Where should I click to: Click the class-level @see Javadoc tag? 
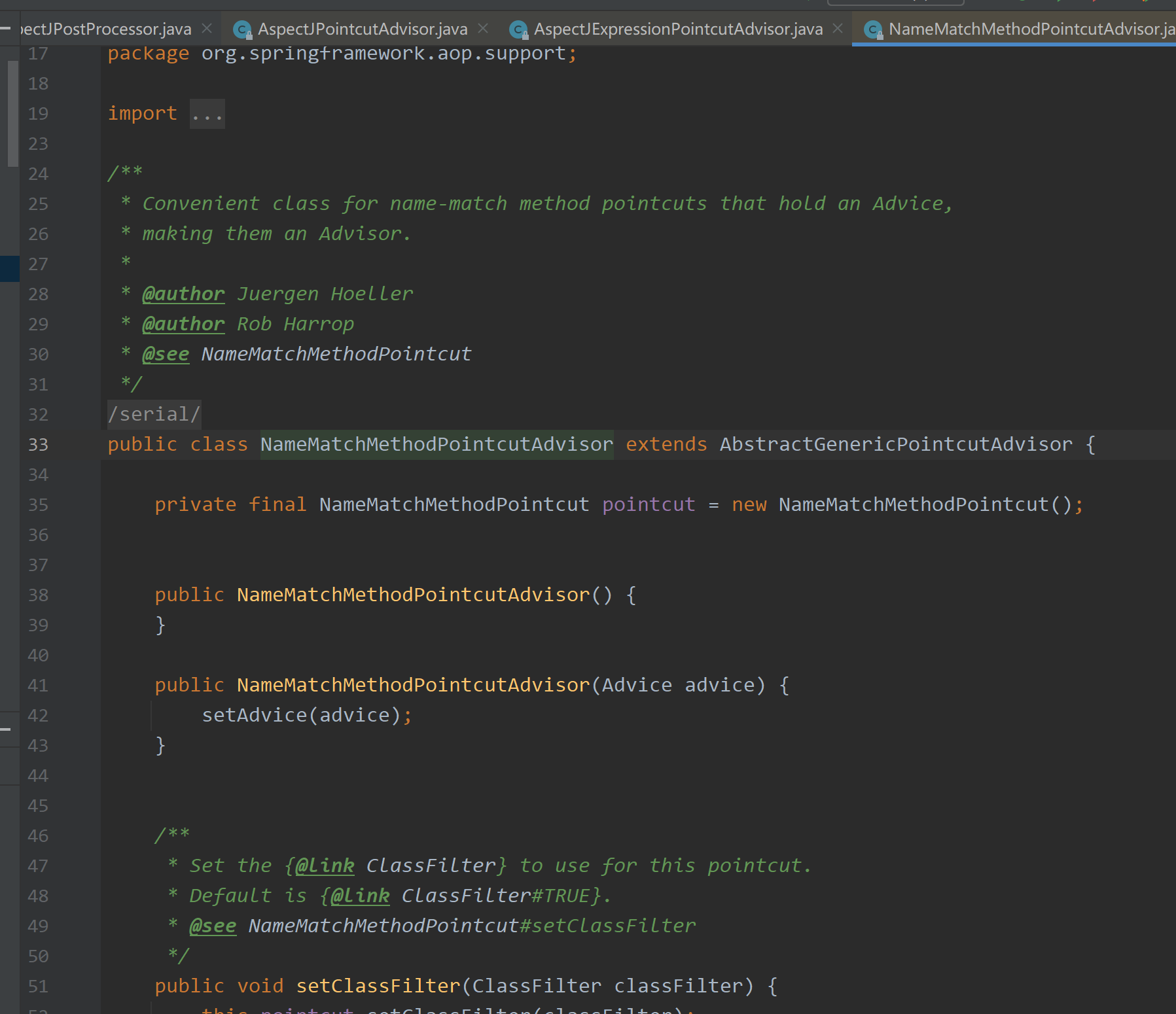(166, 355)
